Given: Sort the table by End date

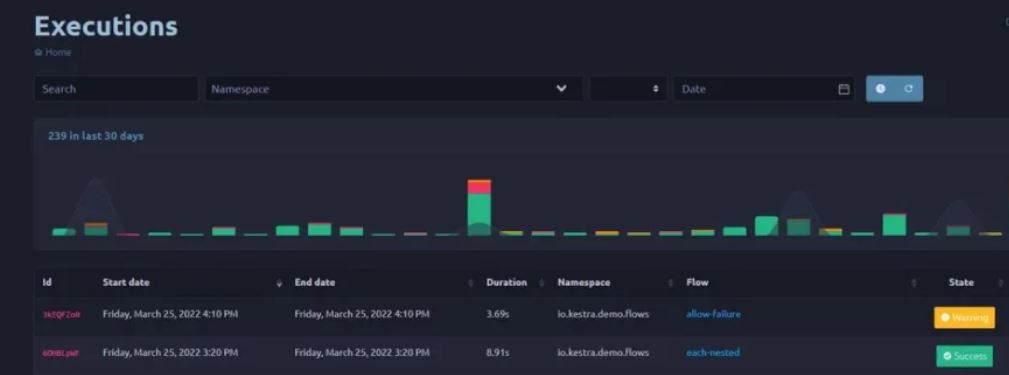Looking at the screenshot, I should [x=315, y=282].
